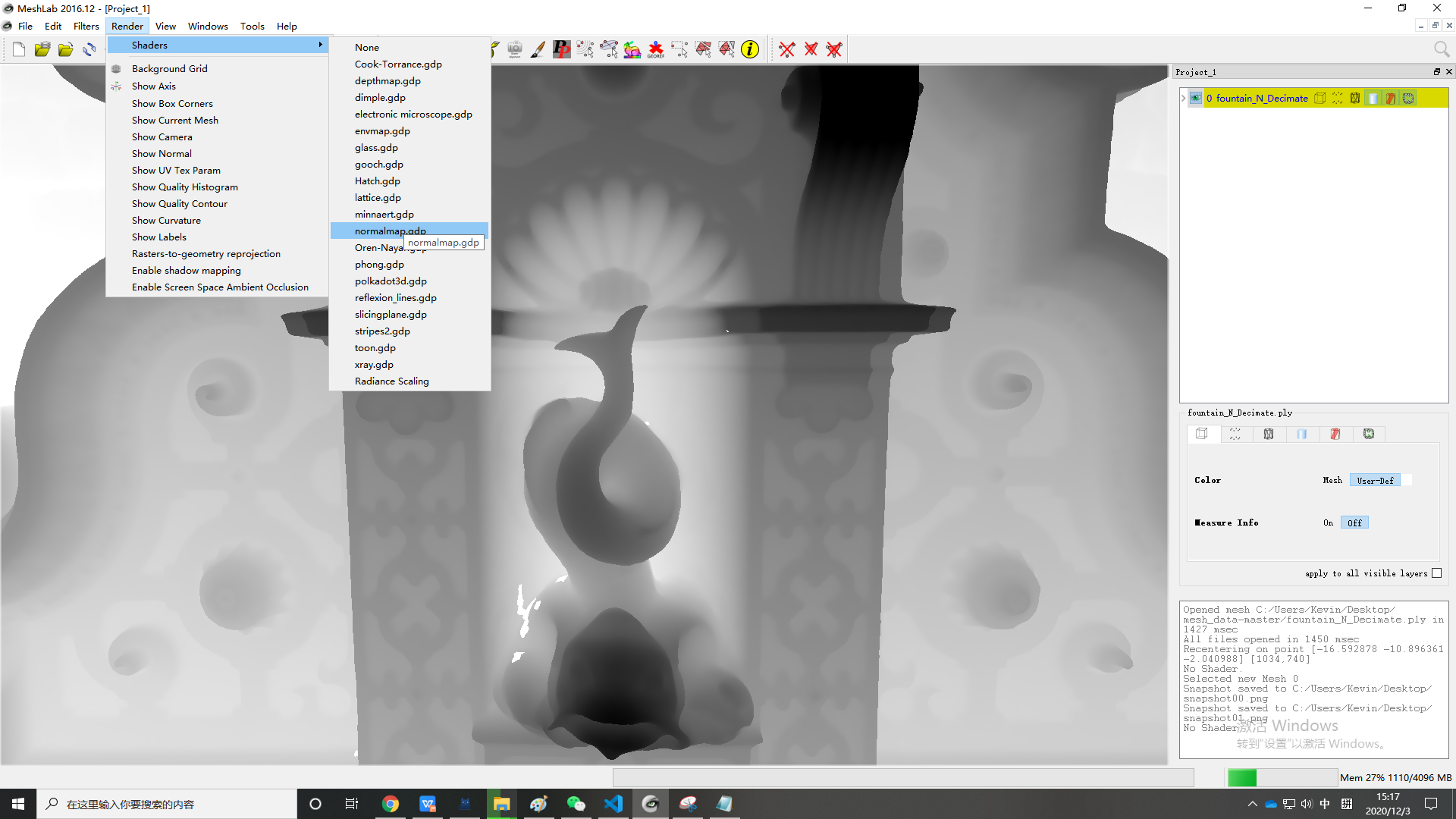The image size is (1456, 819).
Task: Open the Raster Alignment camera tool
Action: pyautogui.click(x=515, y=50)
